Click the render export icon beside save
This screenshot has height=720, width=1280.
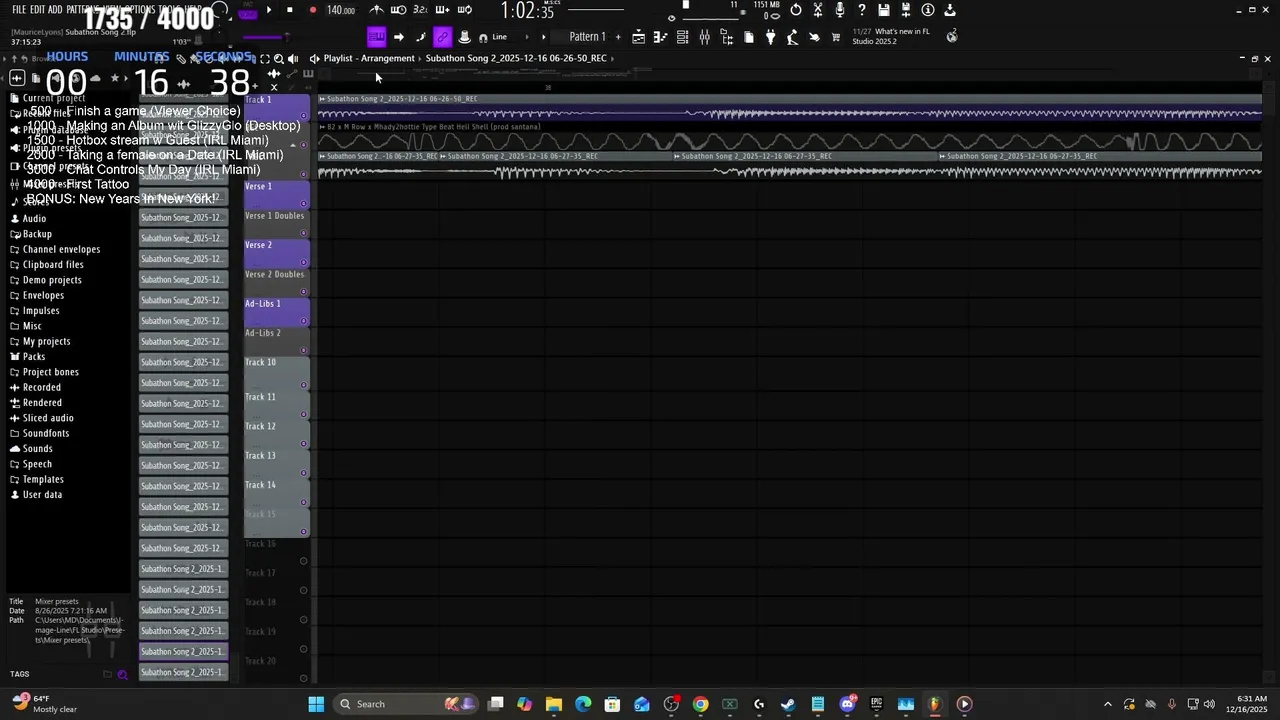[906, 10]
